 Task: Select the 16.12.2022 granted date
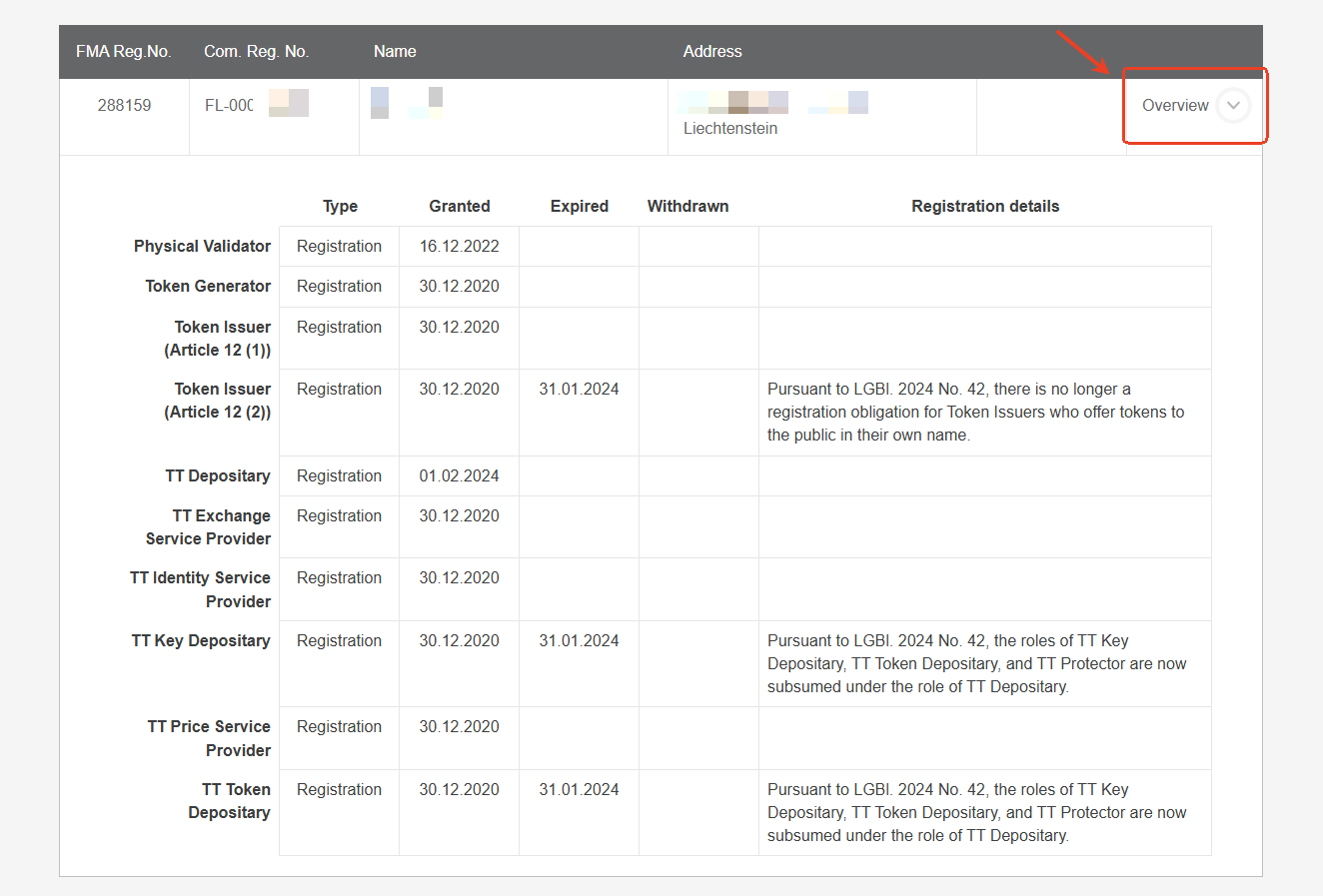(x=459, y=247)
